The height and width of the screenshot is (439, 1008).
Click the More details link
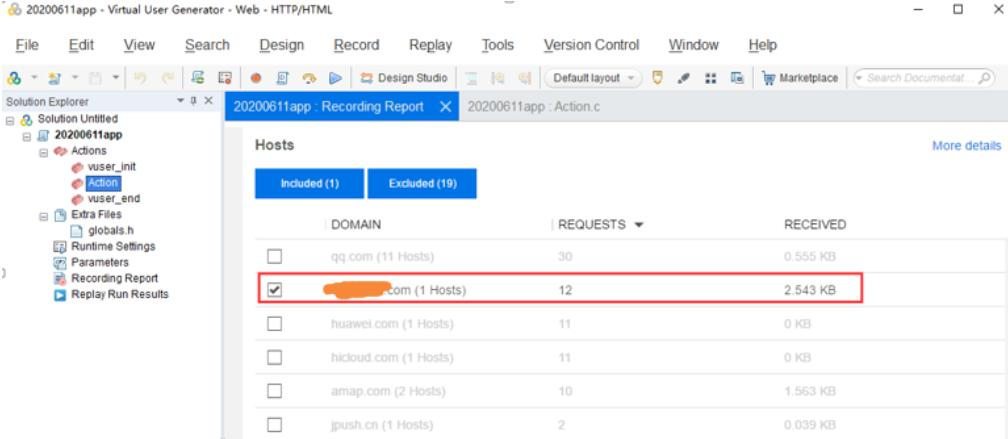tap(966, 146)
